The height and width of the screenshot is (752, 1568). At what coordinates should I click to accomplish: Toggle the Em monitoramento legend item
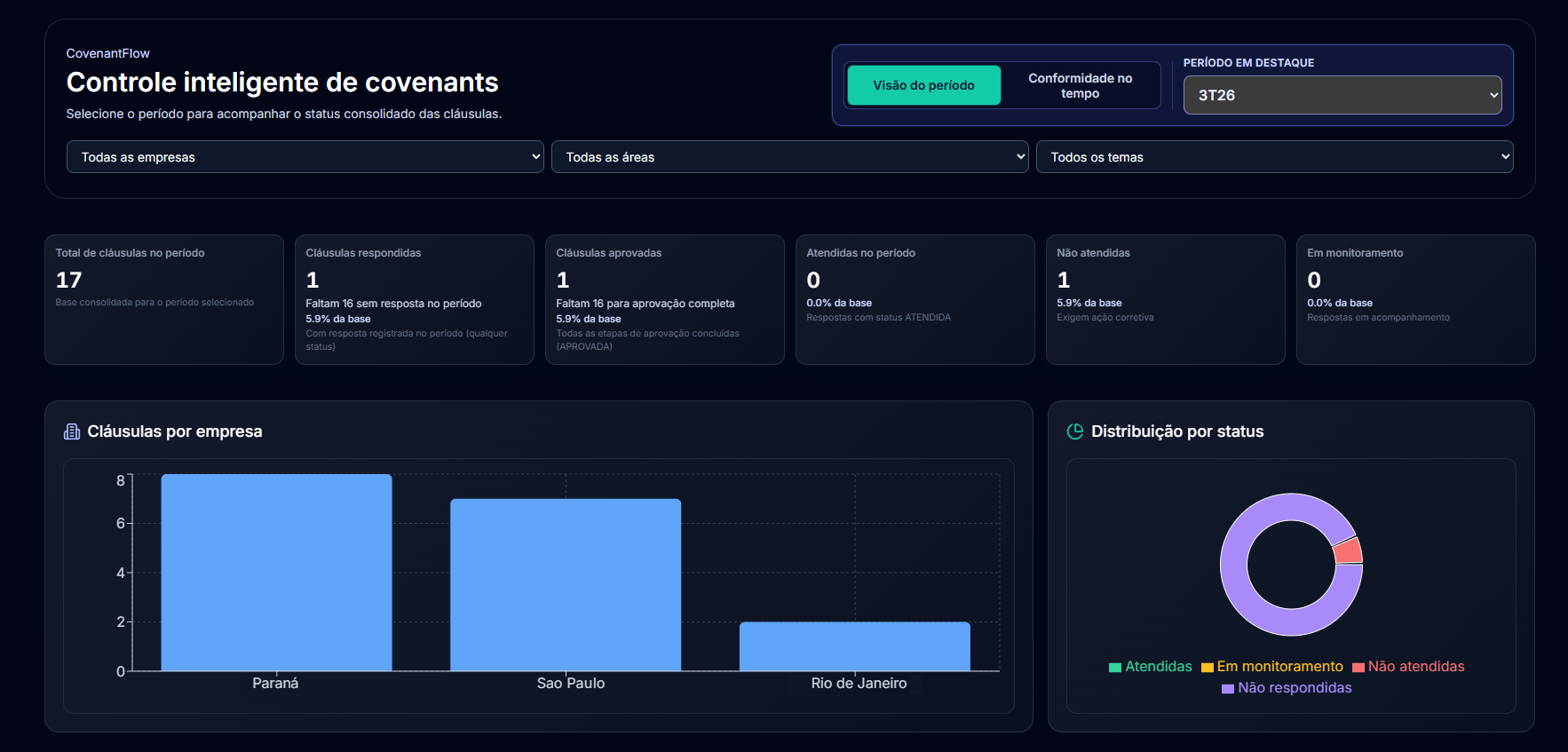[1272, 667]
